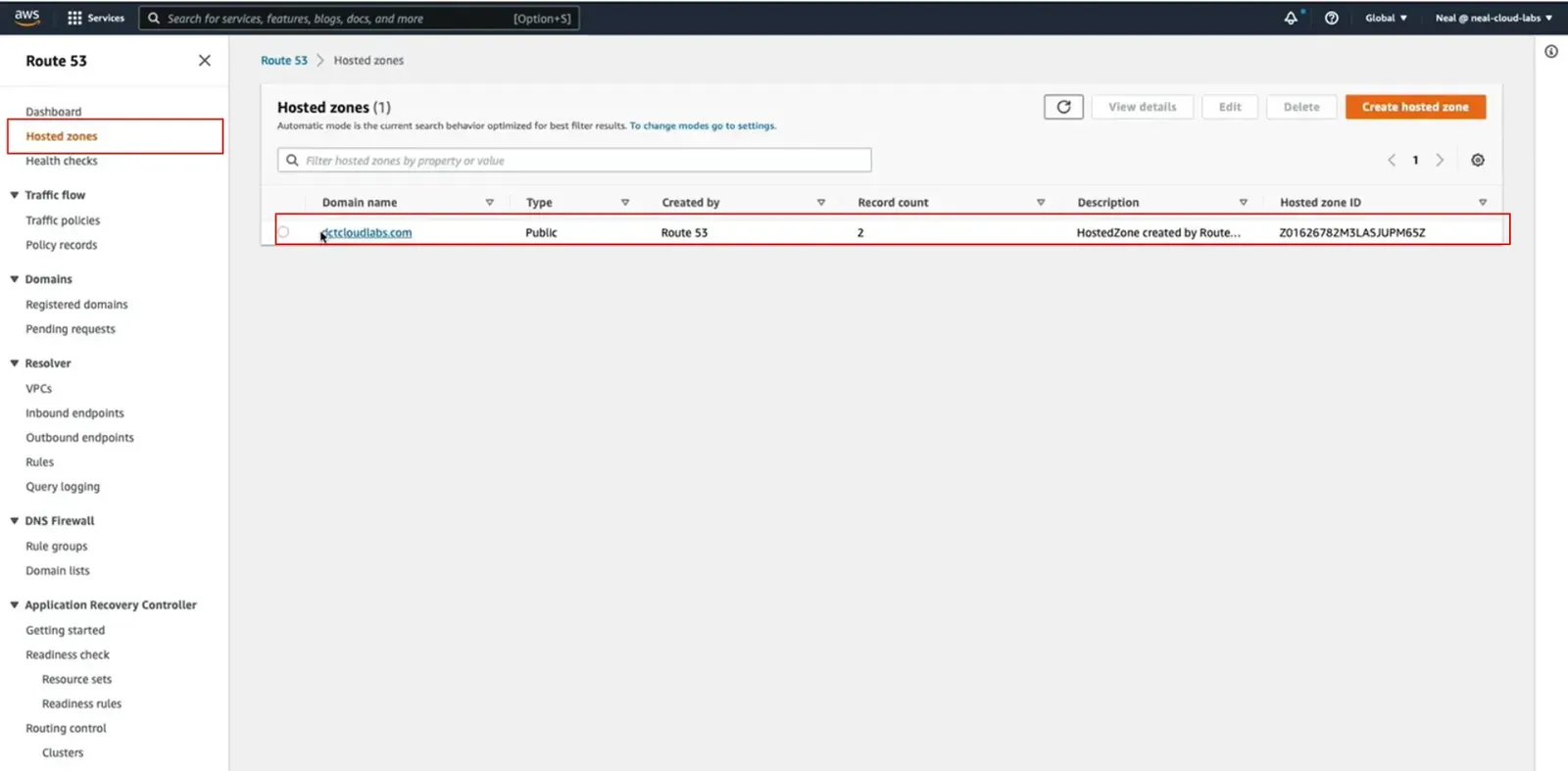1568x771 pixels.
Task: Click the Public type cell
Action: point(541,233)
